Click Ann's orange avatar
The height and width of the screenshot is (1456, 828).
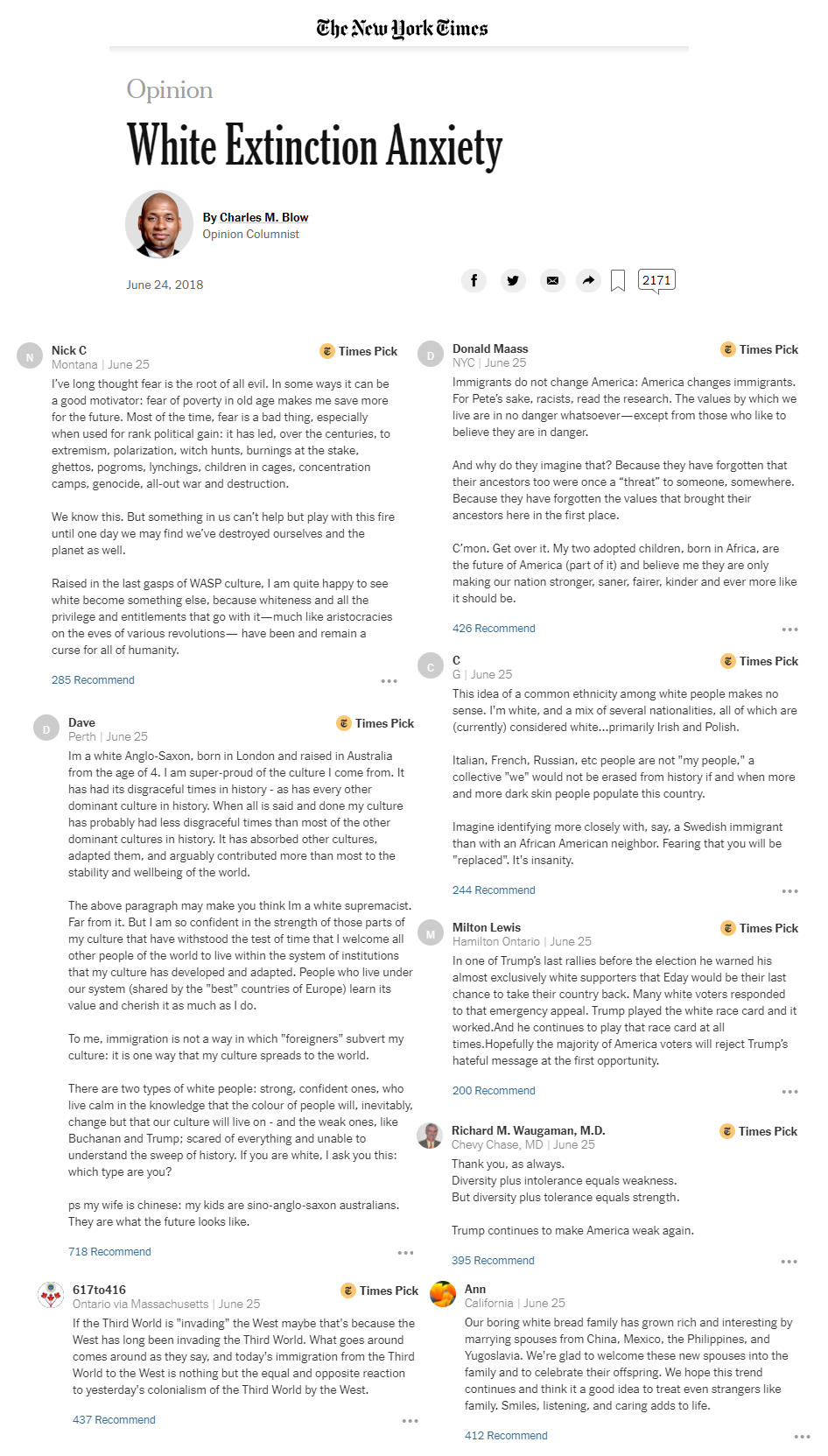[x=443, y=1294]
